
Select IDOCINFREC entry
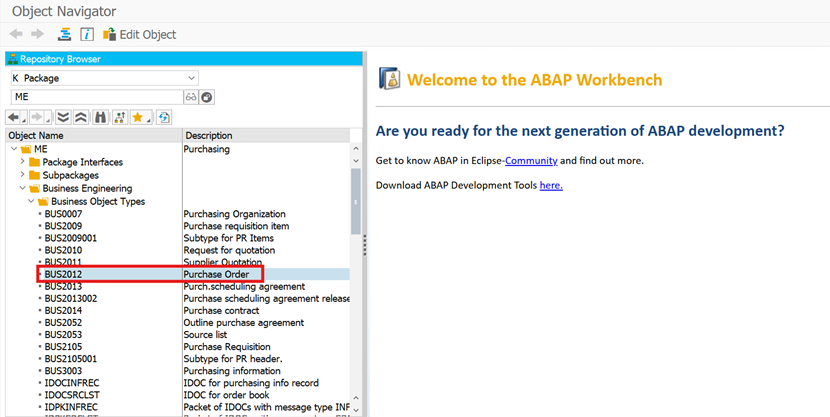(x=71, y=383)
